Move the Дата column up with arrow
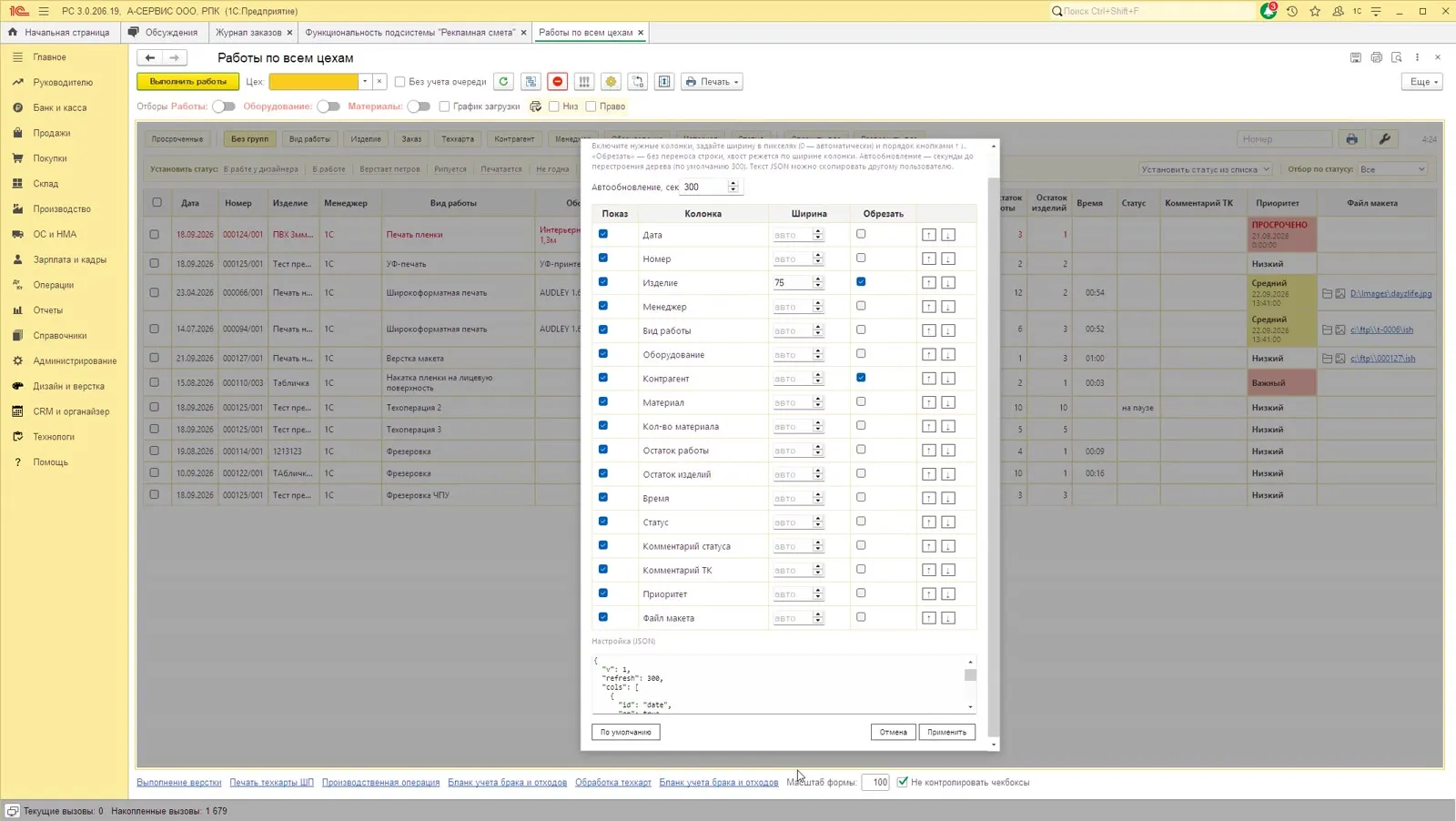This screenshot has width=1456, height=821. coord(928,235)
